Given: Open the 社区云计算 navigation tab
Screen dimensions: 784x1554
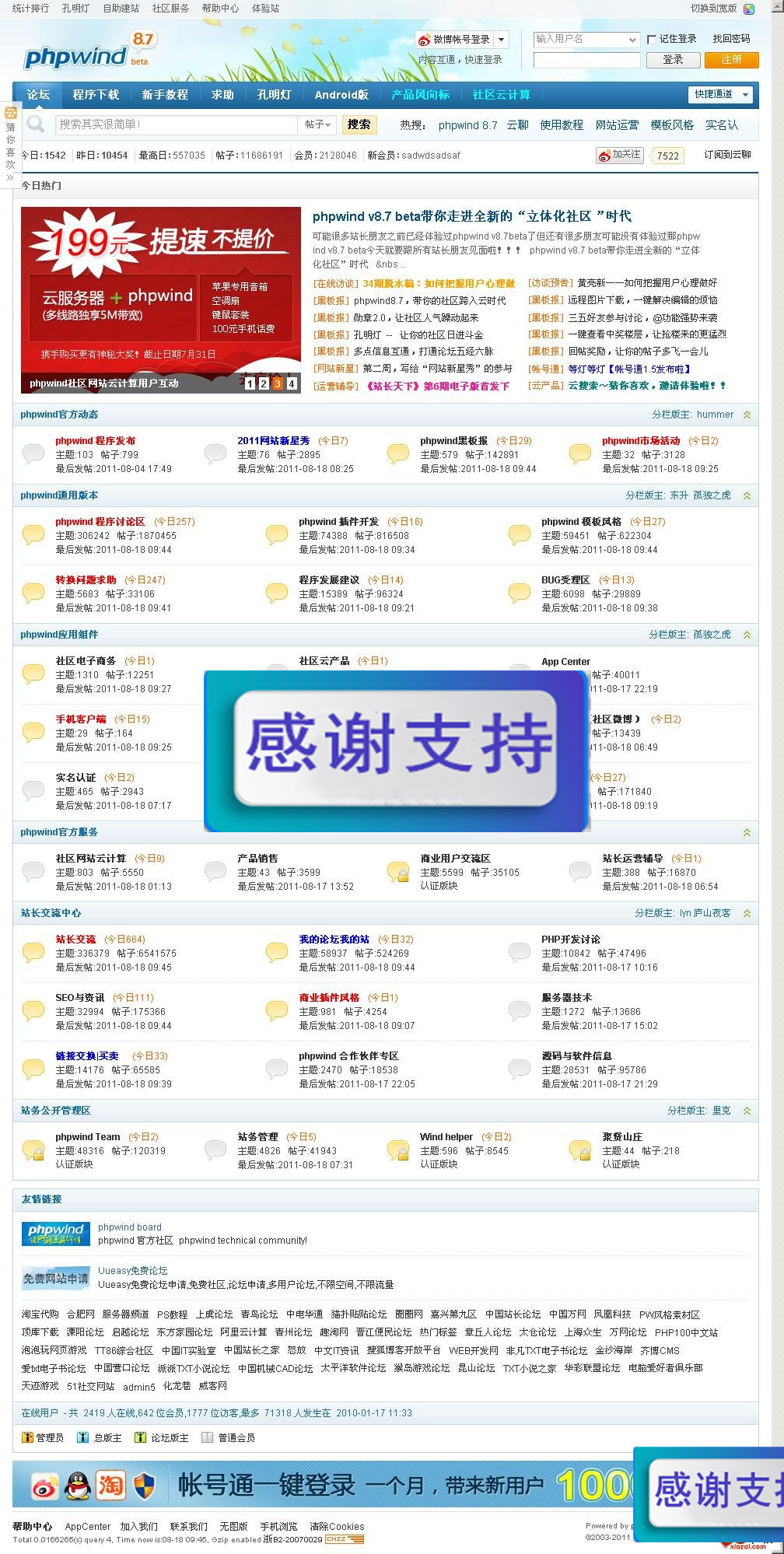Looking at the screenshot, I should pos(502,95).
